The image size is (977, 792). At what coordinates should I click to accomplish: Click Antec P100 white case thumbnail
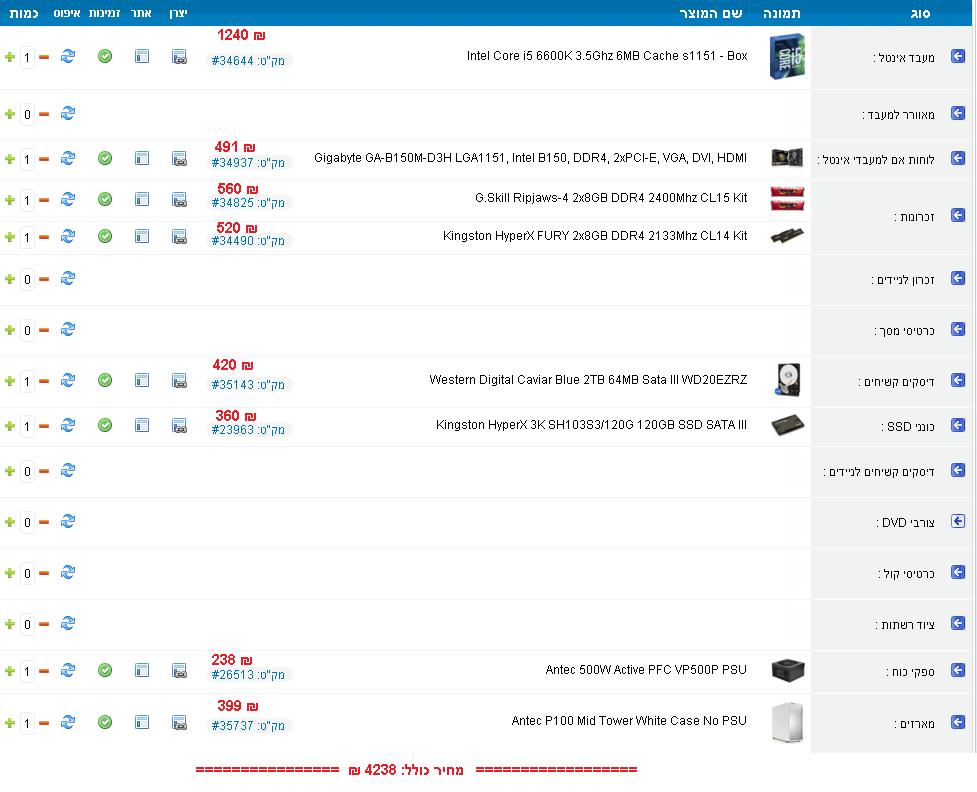pyautogui.click(x=787, y=722)
